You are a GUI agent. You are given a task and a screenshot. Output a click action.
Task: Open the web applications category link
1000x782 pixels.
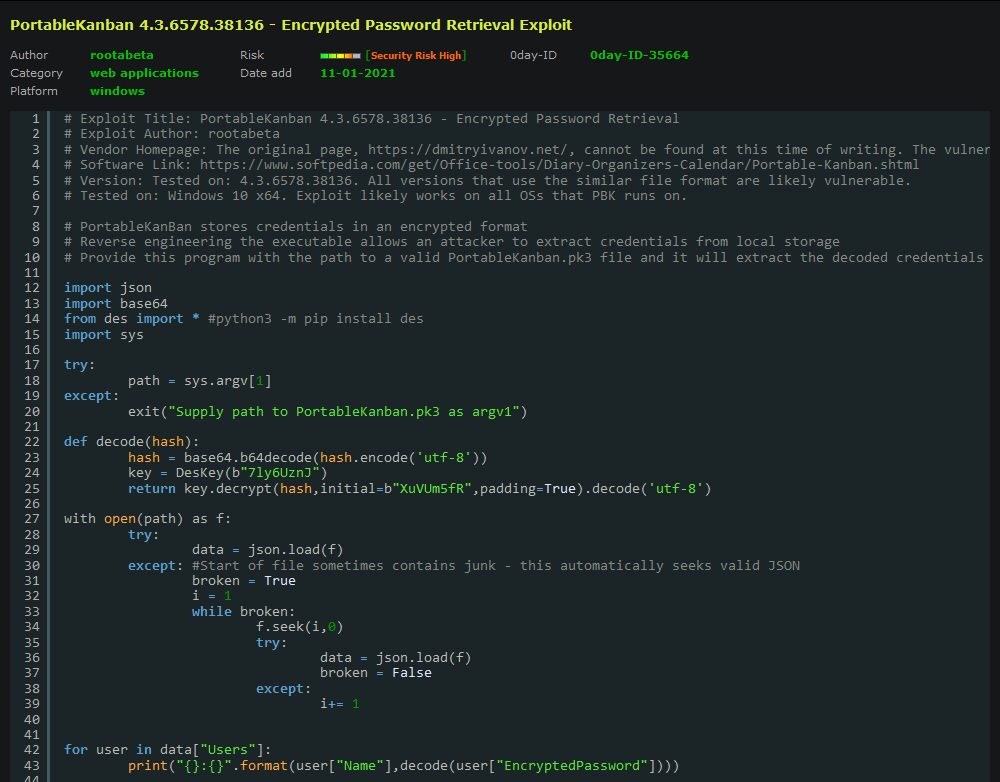point(144,73)
